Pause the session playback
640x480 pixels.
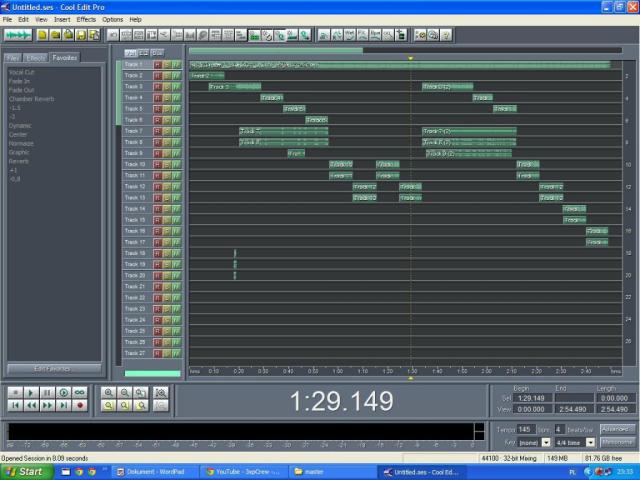47,392
